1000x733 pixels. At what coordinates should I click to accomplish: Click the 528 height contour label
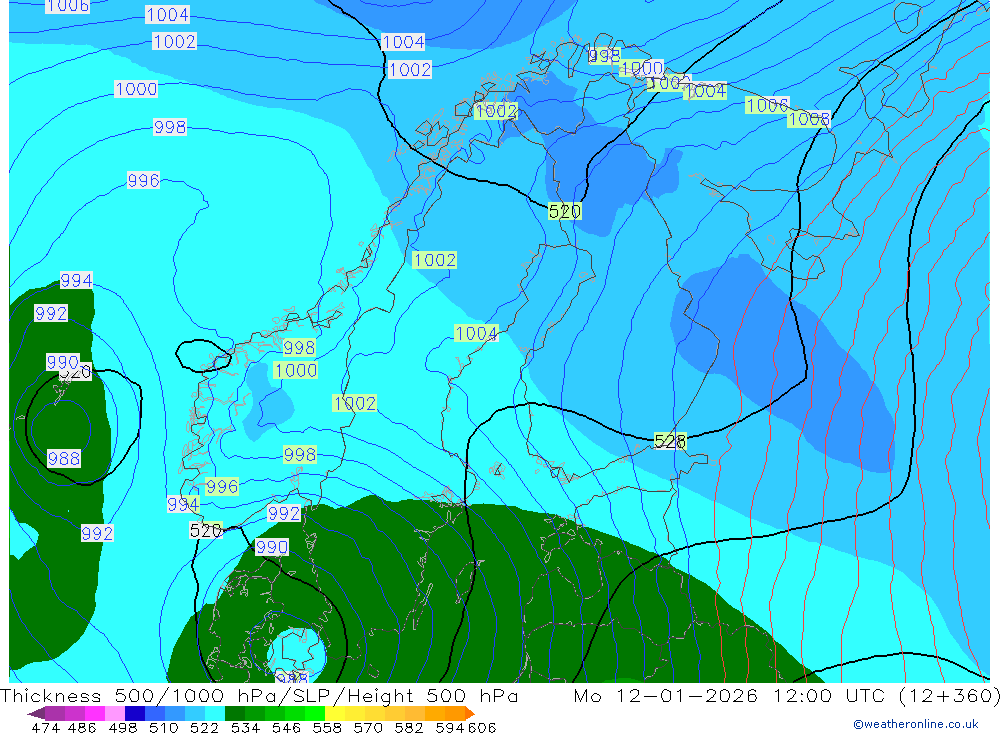tap(670, 441)
